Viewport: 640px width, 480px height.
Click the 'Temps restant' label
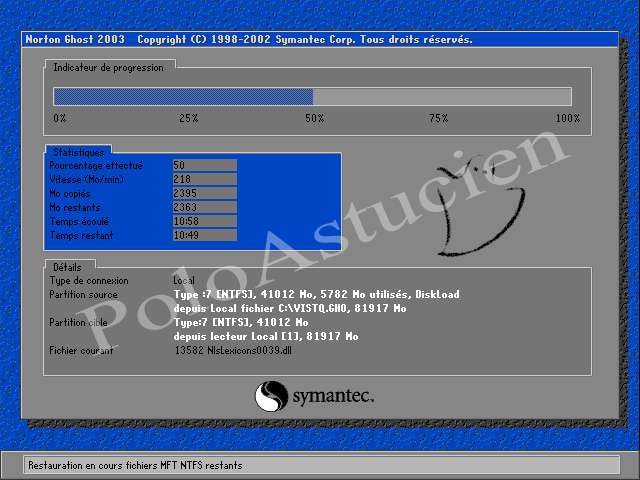point(81,235)
